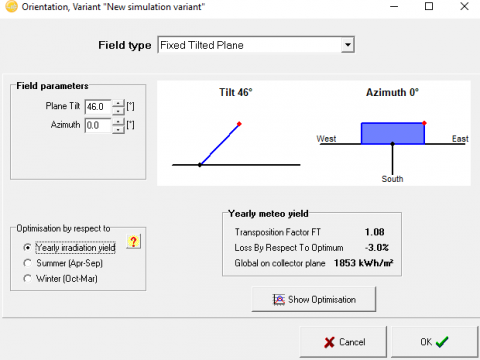Decrease Plane Tilt with down arrow
Viewport: 480px width, 360px height.
(x=118, y=111)
